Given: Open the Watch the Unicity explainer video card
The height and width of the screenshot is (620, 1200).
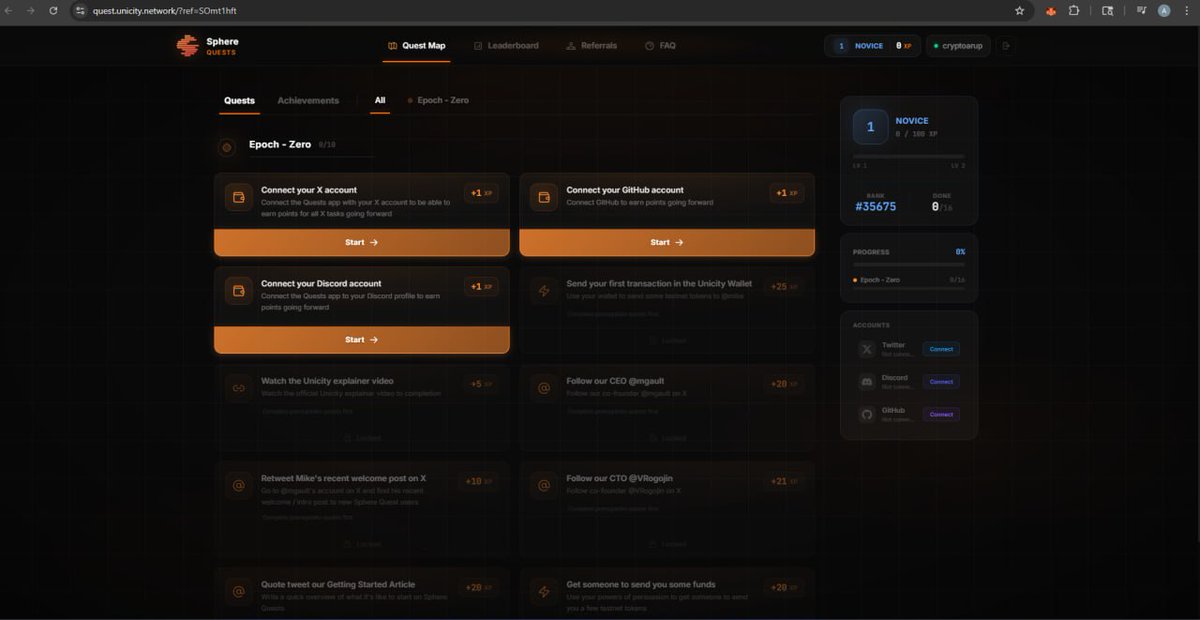Looking at the screenshot, I should coord(362,408).
